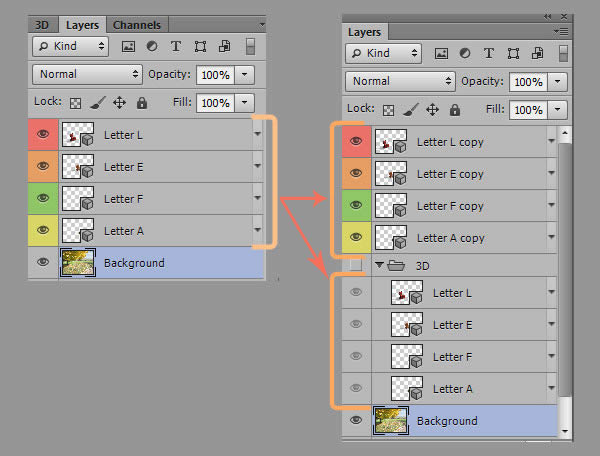Click the adjustment layer filter in the left panel

152,46
